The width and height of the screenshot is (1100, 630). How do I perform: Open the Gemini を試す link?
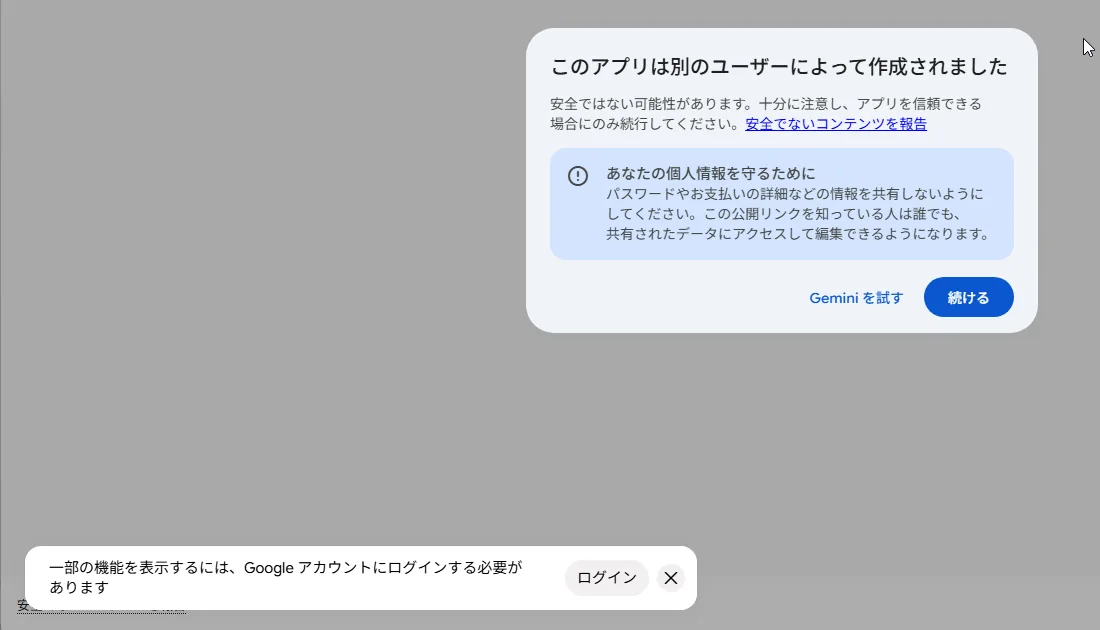[856, 297]
